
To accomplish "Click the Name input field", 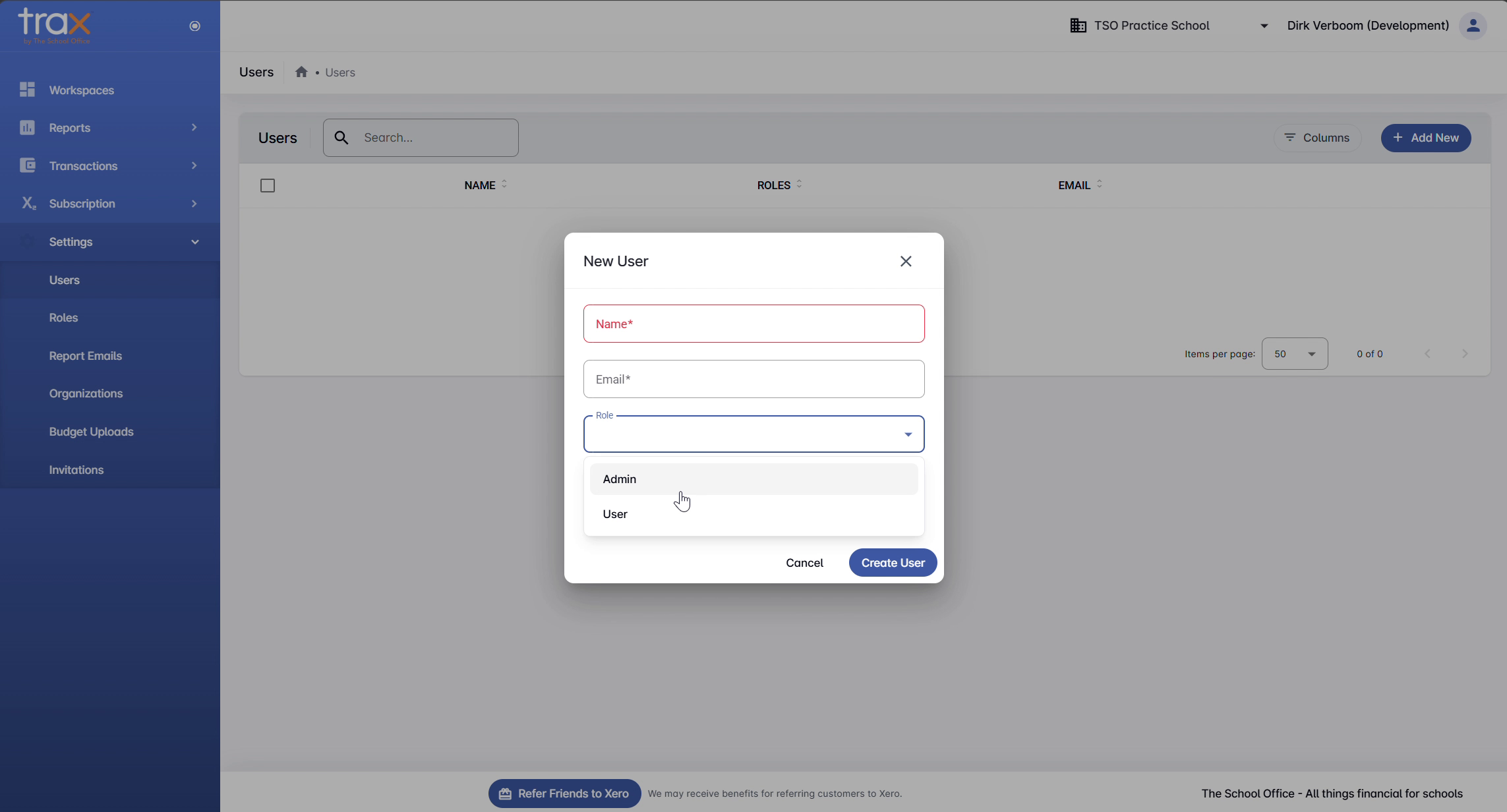I will pyautogui.click(x=754, y=324).
